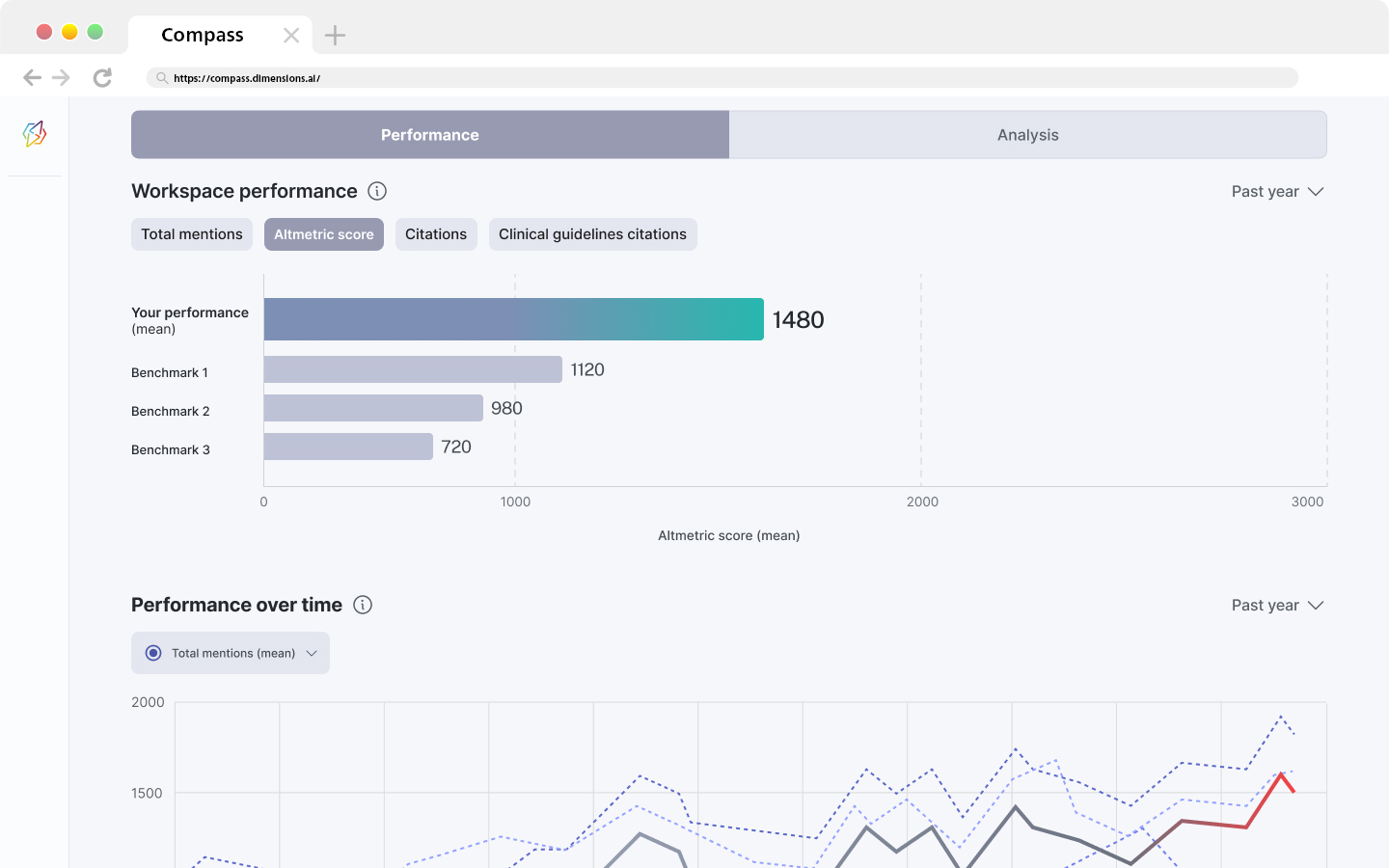Click the Benchmark 2 row label
1389x868 pixels.
click(x=171, y=411)
